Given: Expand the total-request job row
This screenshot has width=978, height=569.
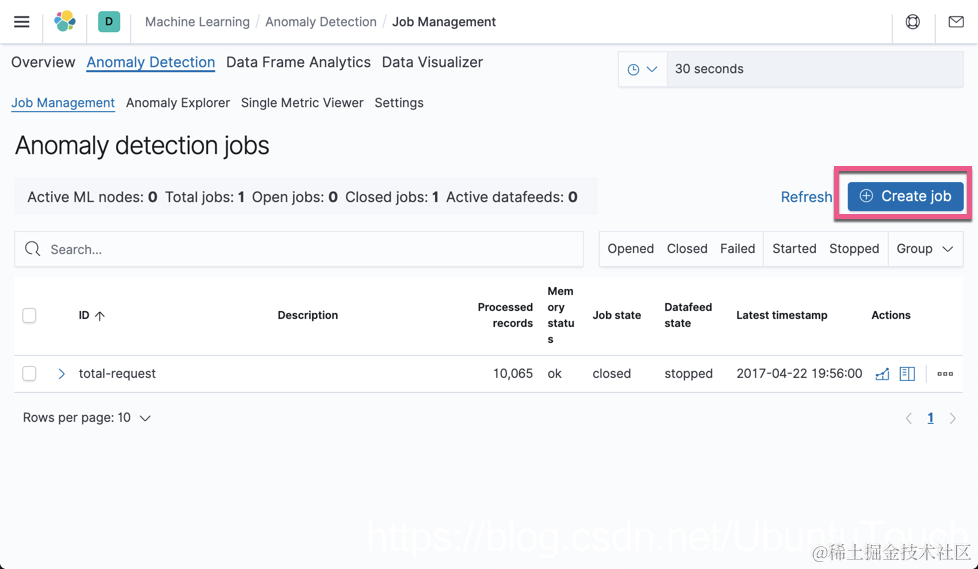Looking at the screenshot, I should pyautogui.click(x=61, y=374).
